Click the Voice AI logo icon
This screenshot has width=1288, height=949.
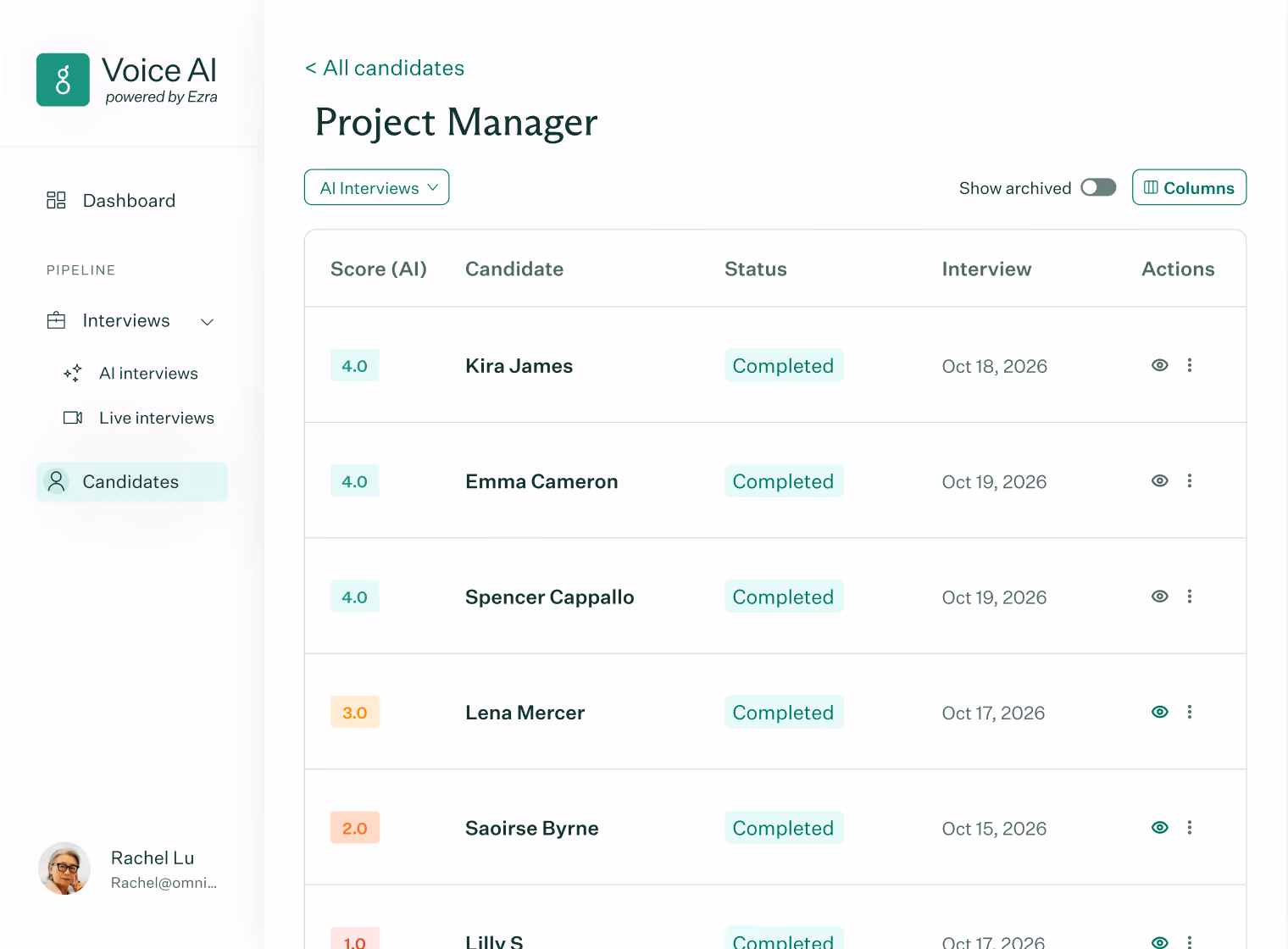coord(63,80)
